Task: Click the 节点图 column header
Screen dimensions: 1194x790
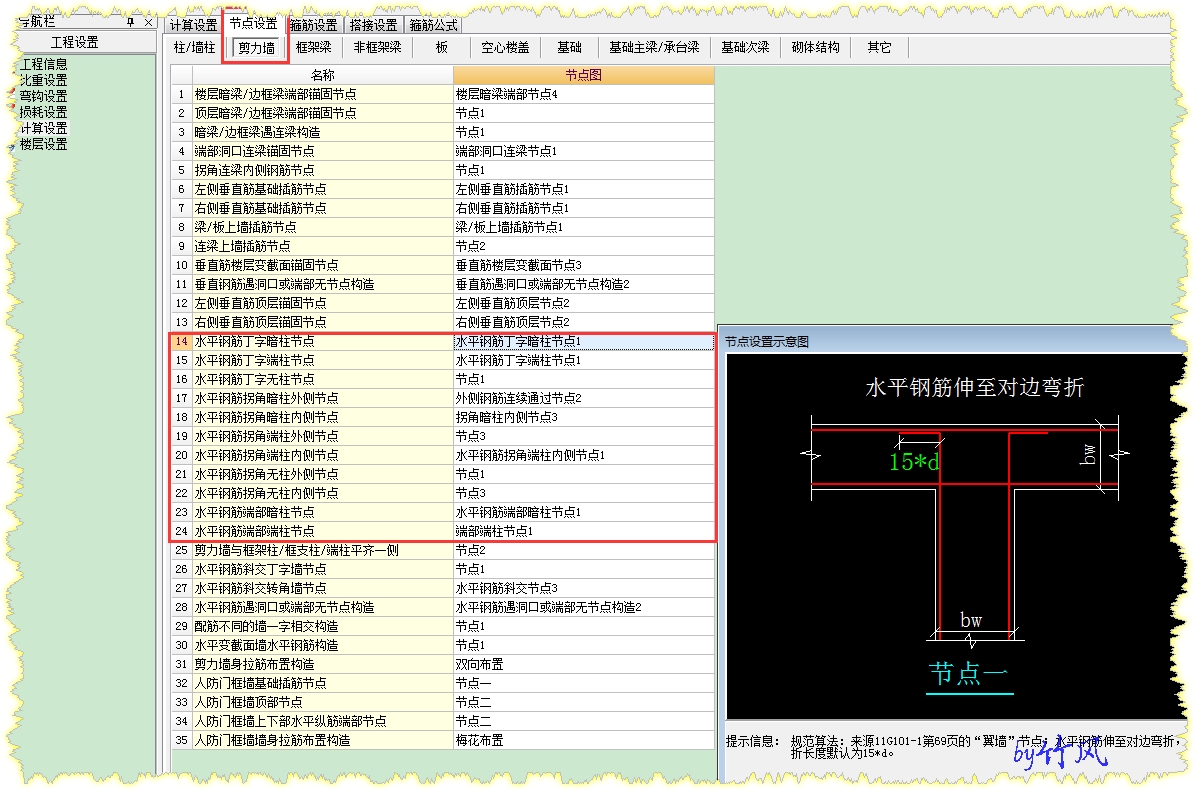Action: click(583, 75)
